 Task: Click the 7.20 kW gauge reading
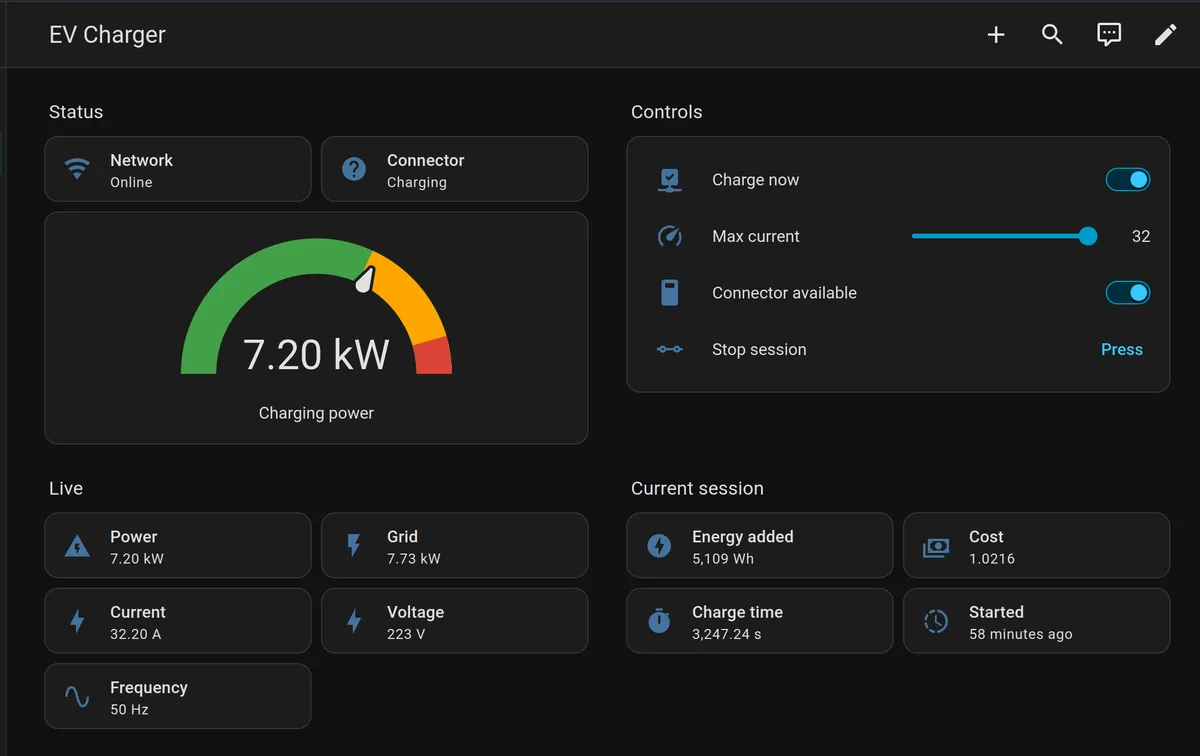point(316,355)
